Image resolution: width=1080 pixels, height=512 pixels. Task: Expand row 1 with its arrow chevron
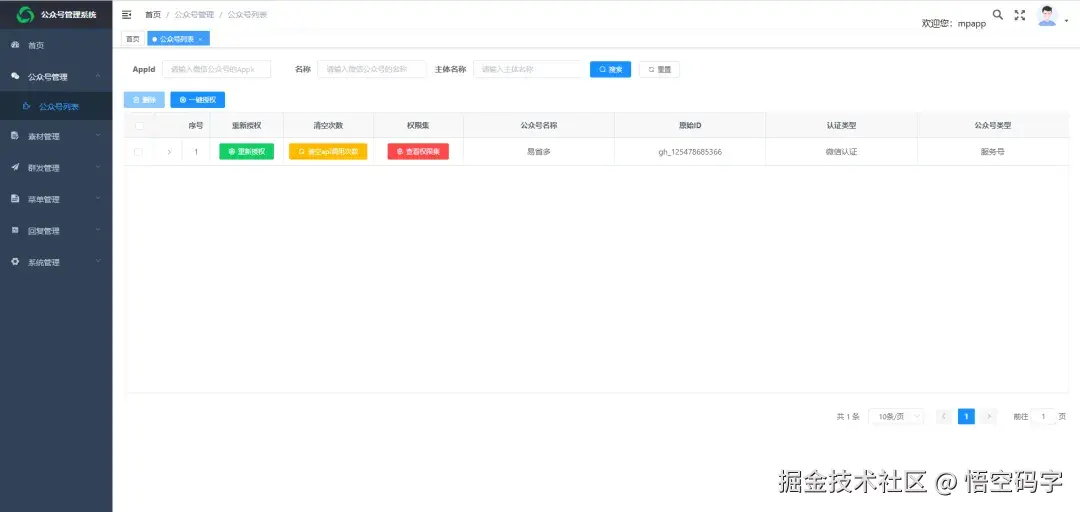[169, 152]
